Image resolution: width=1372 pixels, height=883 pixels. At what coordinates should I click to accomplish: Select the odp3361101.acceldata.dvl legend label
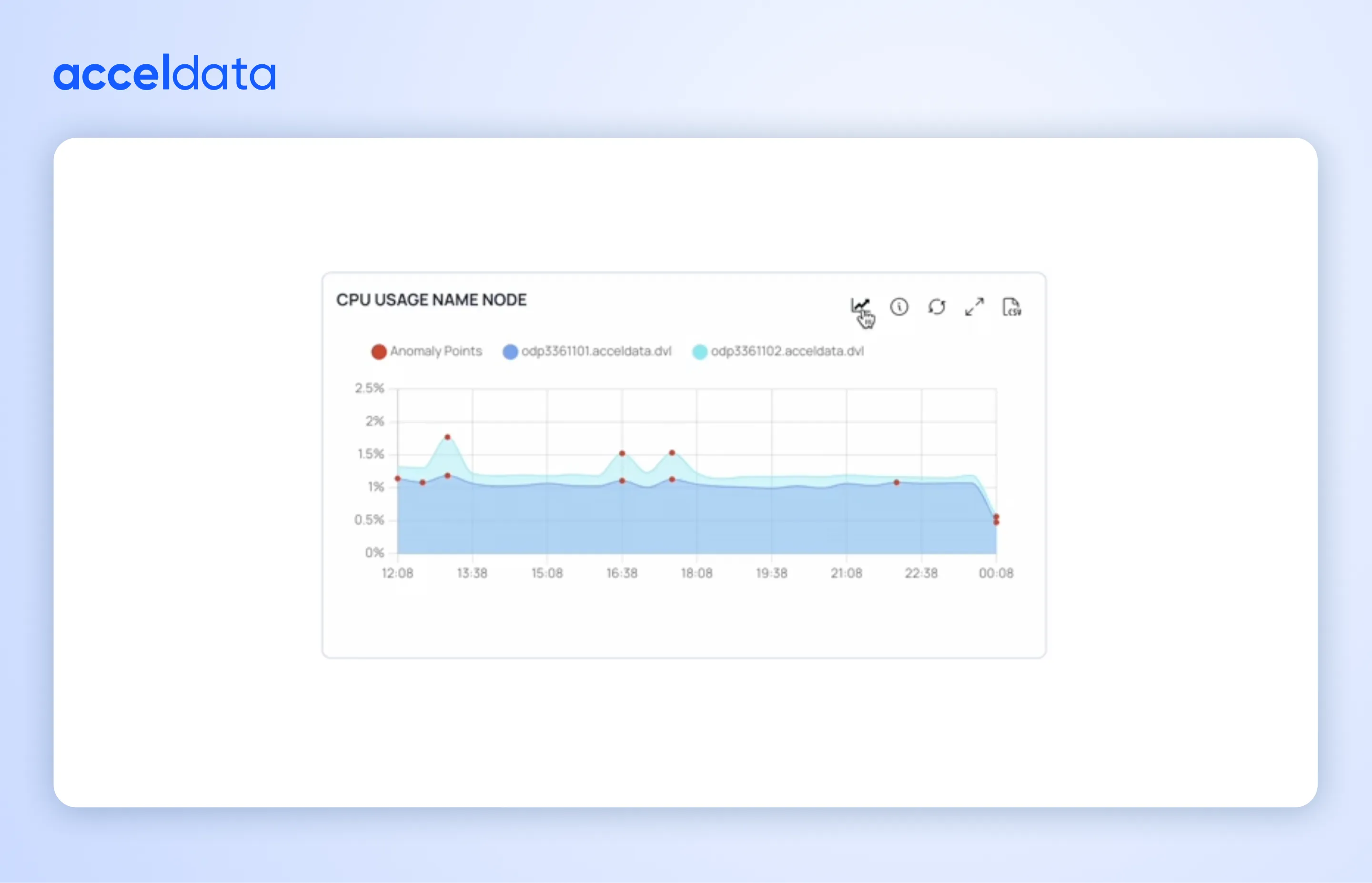(x=597, y=352)
